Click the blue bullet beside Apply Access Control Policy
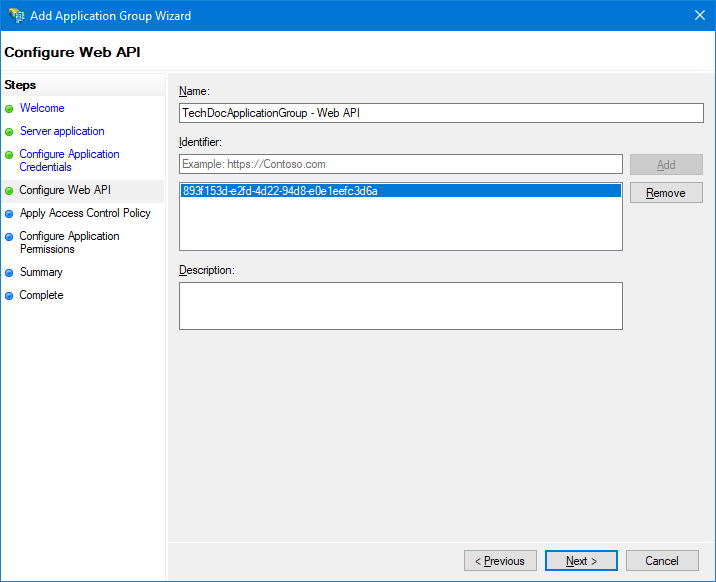 click(9, 214)
